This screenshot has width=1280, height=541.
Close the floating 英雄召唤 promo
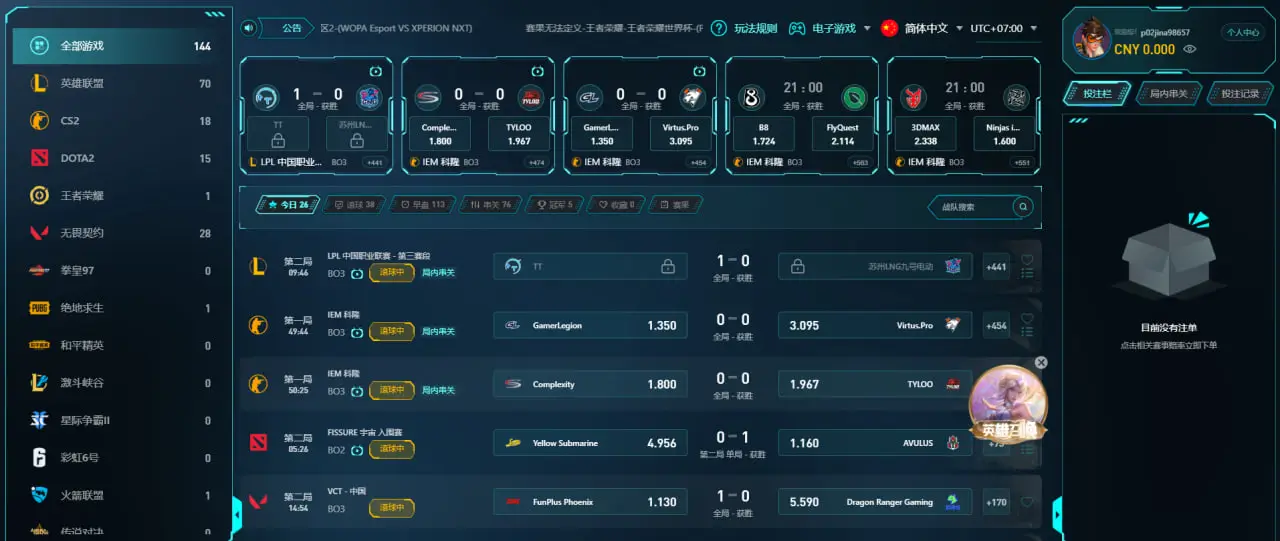tap(1041, 363)
